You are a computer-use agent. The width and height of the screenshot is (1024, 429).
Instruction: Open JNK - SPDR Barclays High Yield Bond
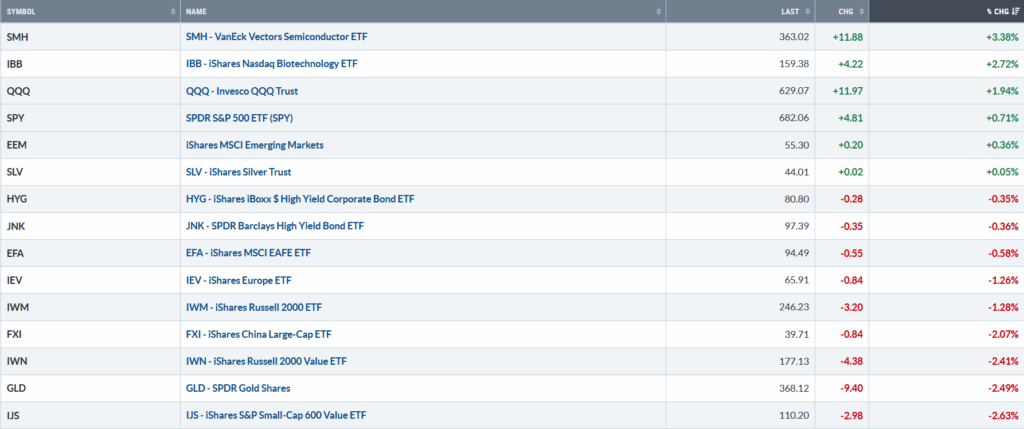coord(275,226)
